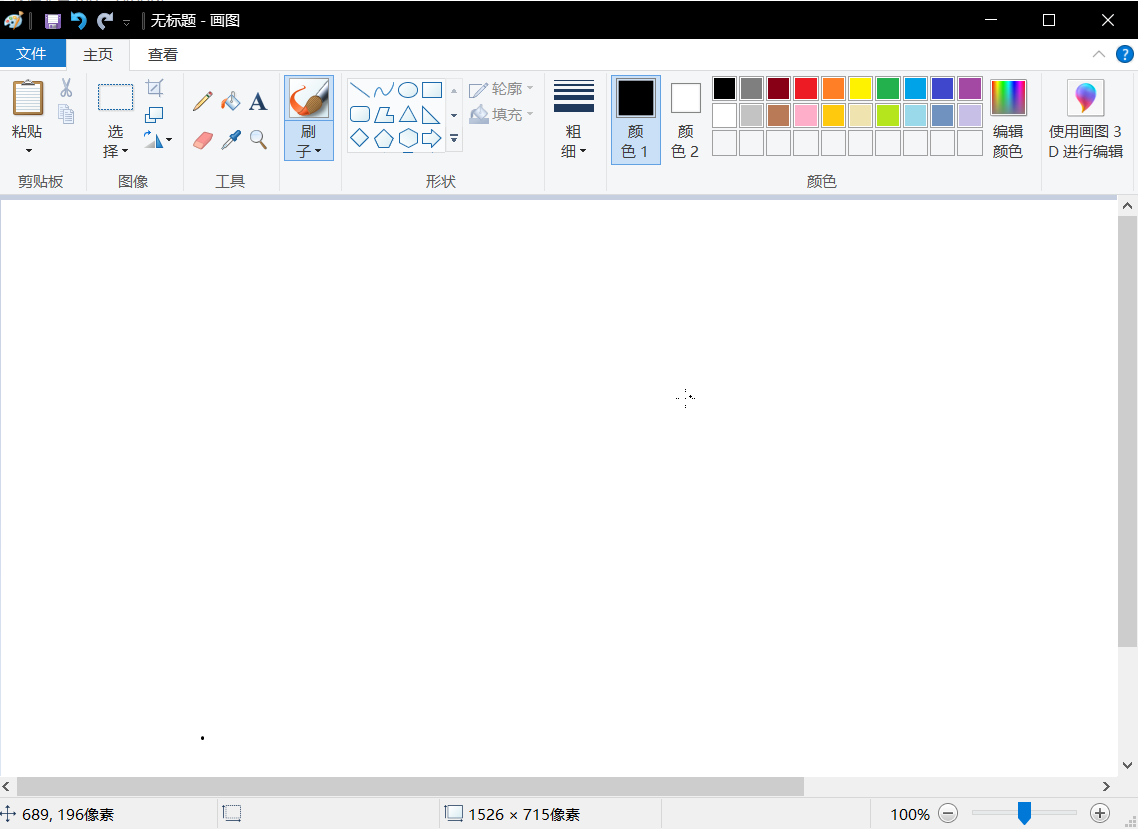This screenshot has height=829, width=1138.
Task: Pick the pink (rose) color swatch
Action: coord(806,115)
